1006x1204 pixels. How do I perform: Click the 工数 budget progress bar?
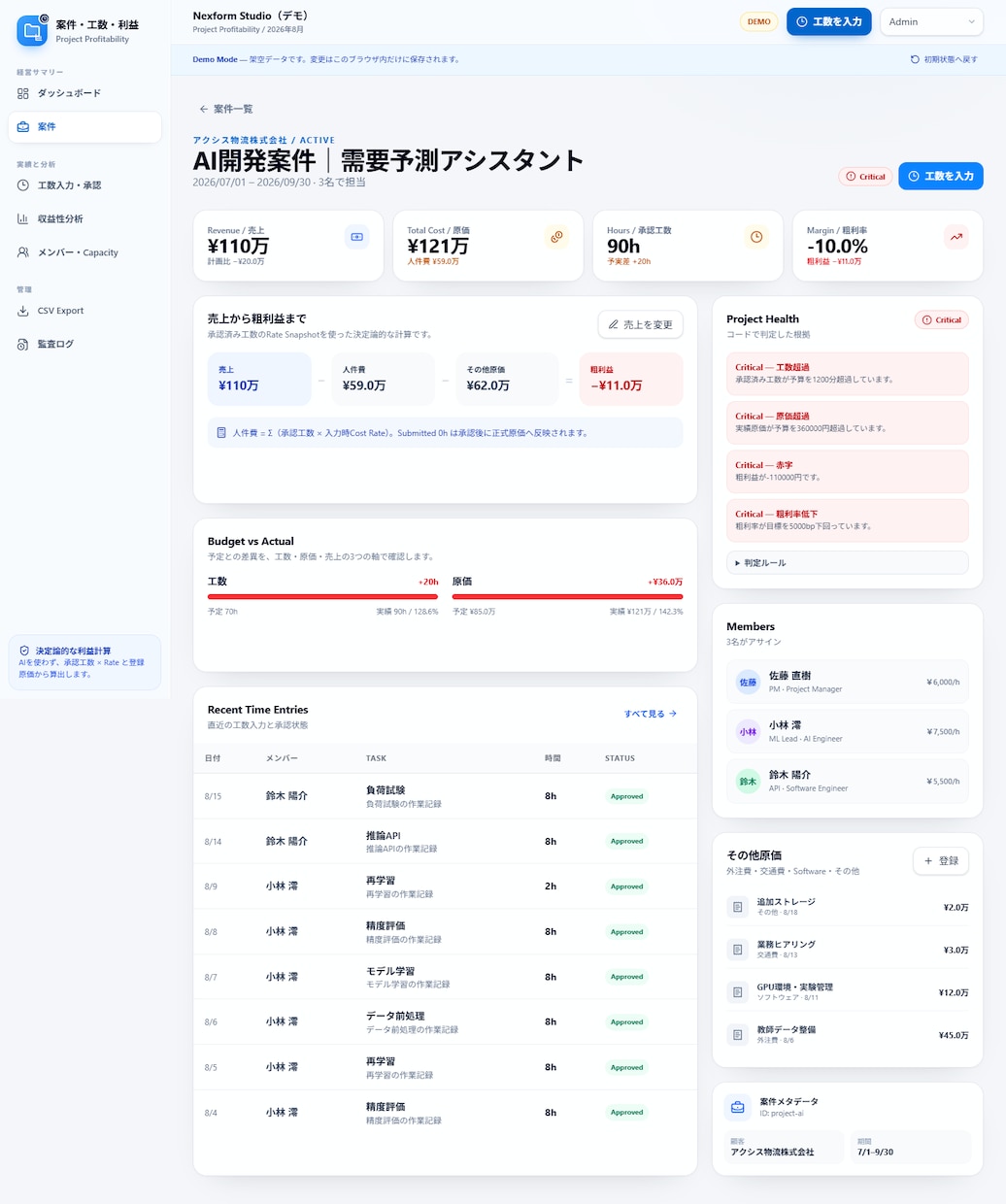323,596
